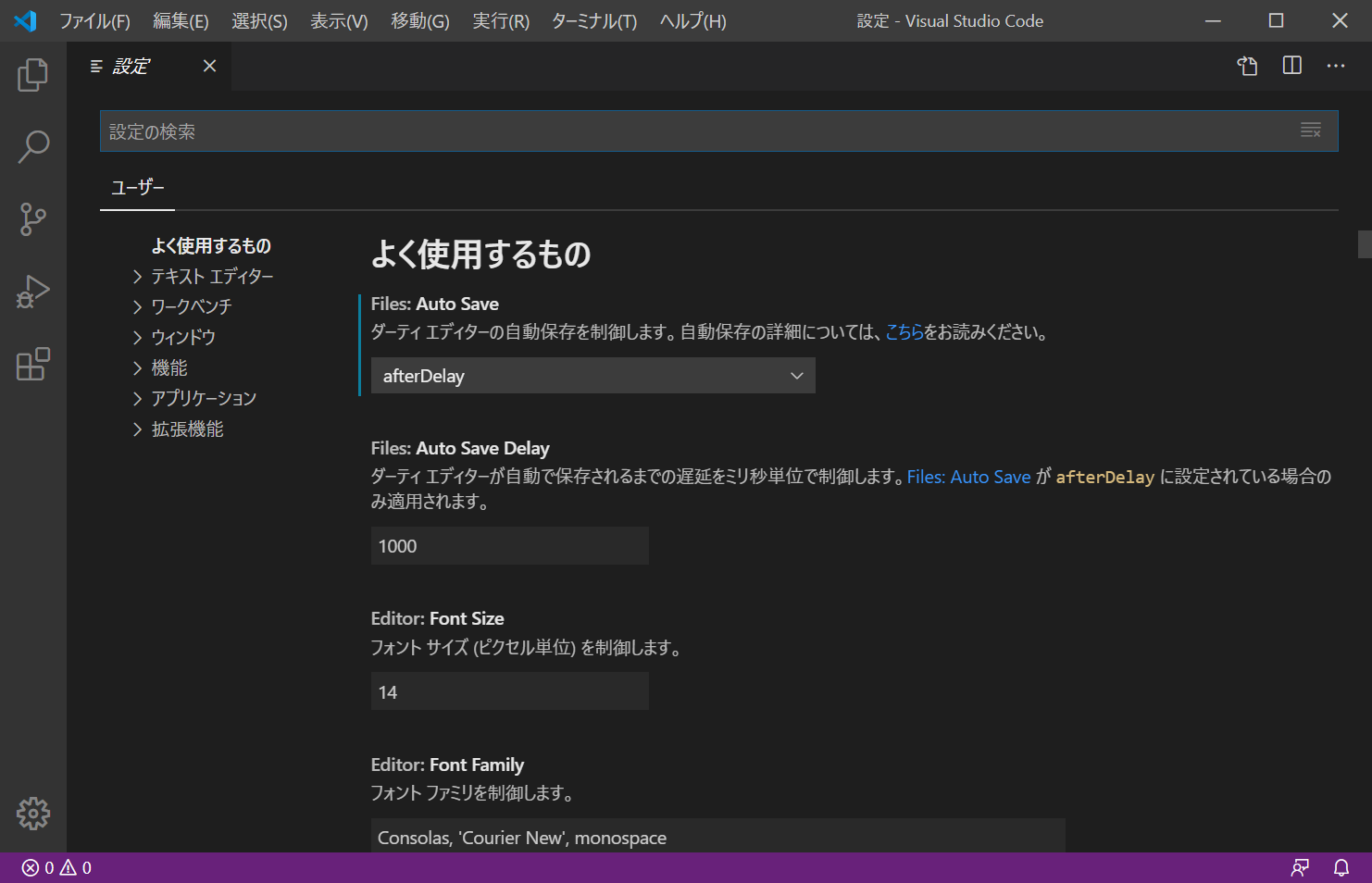Open the ヘルプ(H) menu

click(692, 20)
